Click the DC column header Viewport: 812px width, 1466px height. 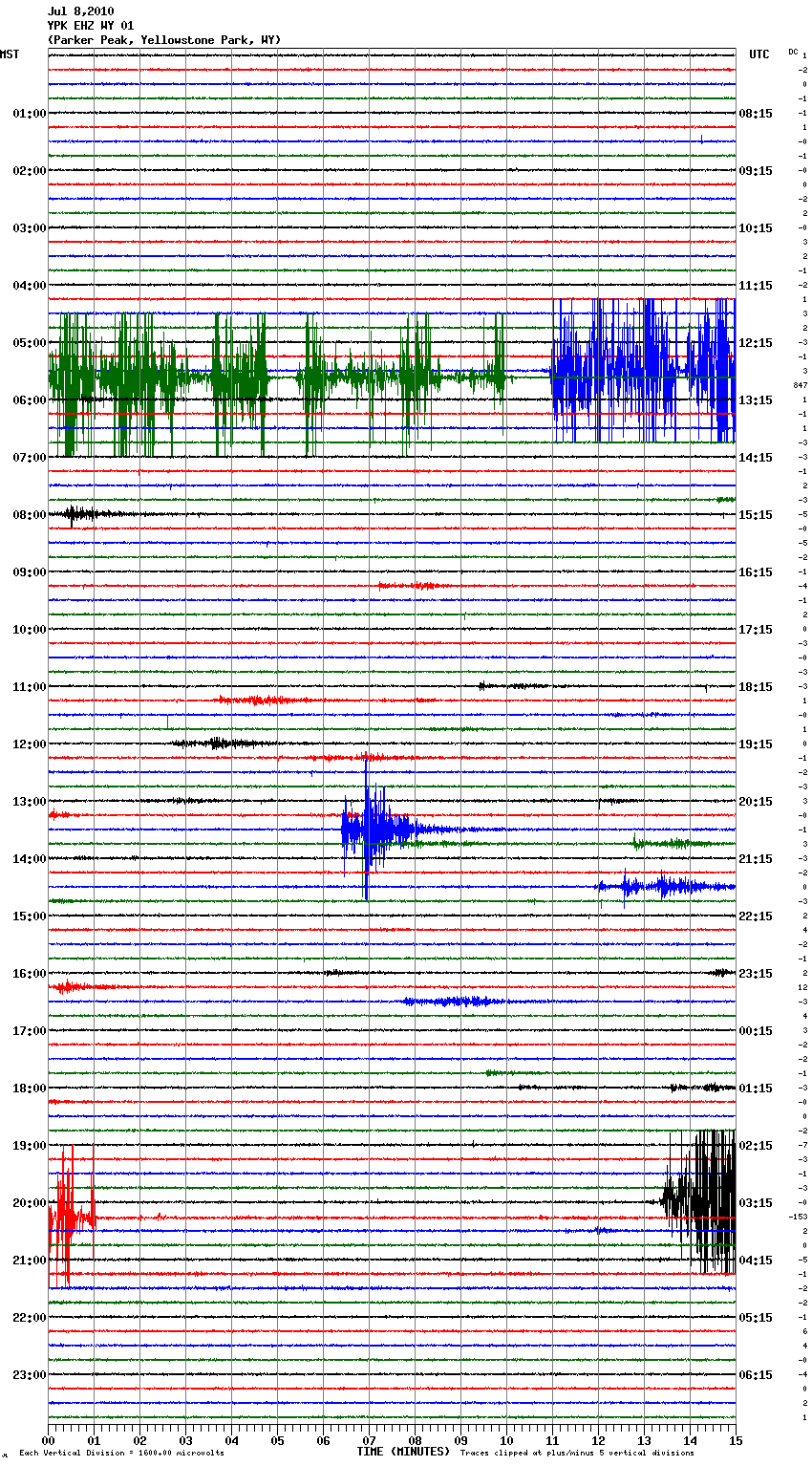coord(793,52)
